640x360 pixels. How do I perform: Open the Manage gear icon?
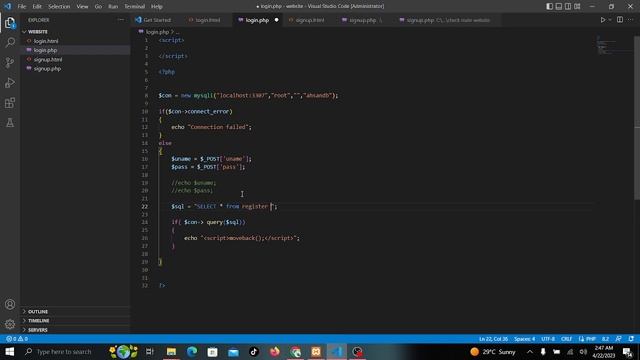10,324
